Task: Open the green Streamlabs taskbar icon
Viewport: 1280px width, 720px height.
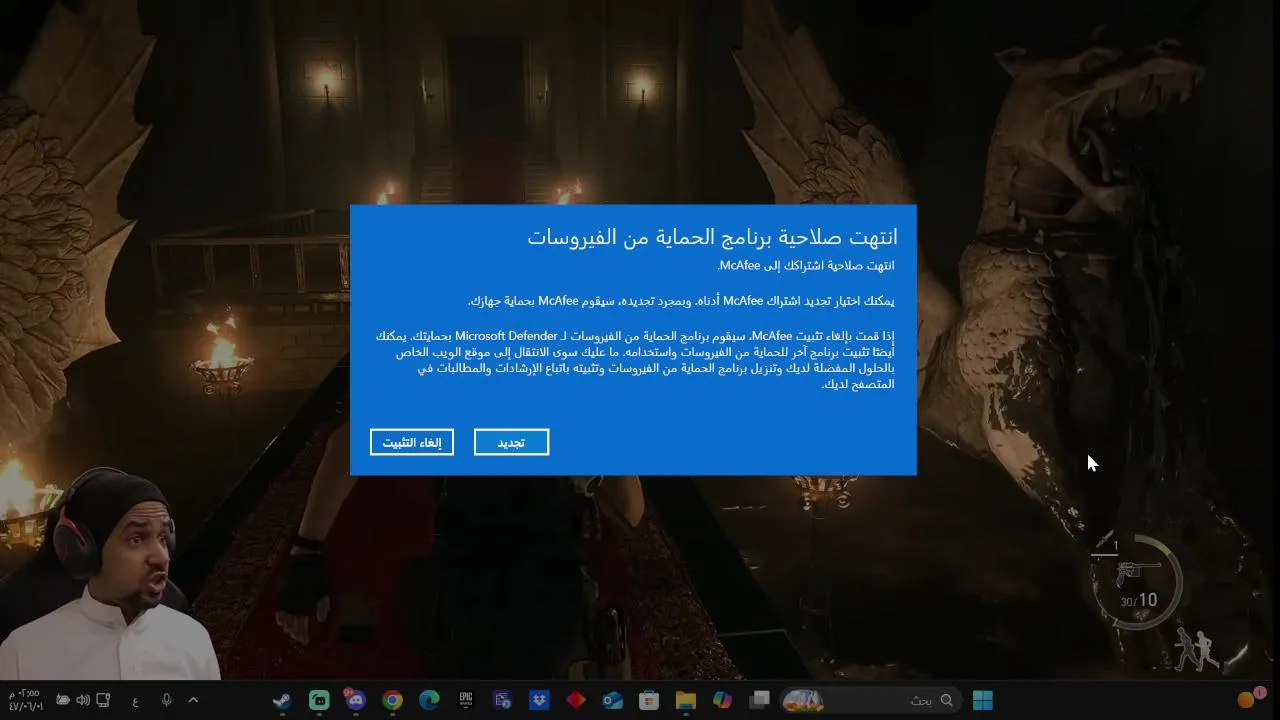Action: click(319, 700)
